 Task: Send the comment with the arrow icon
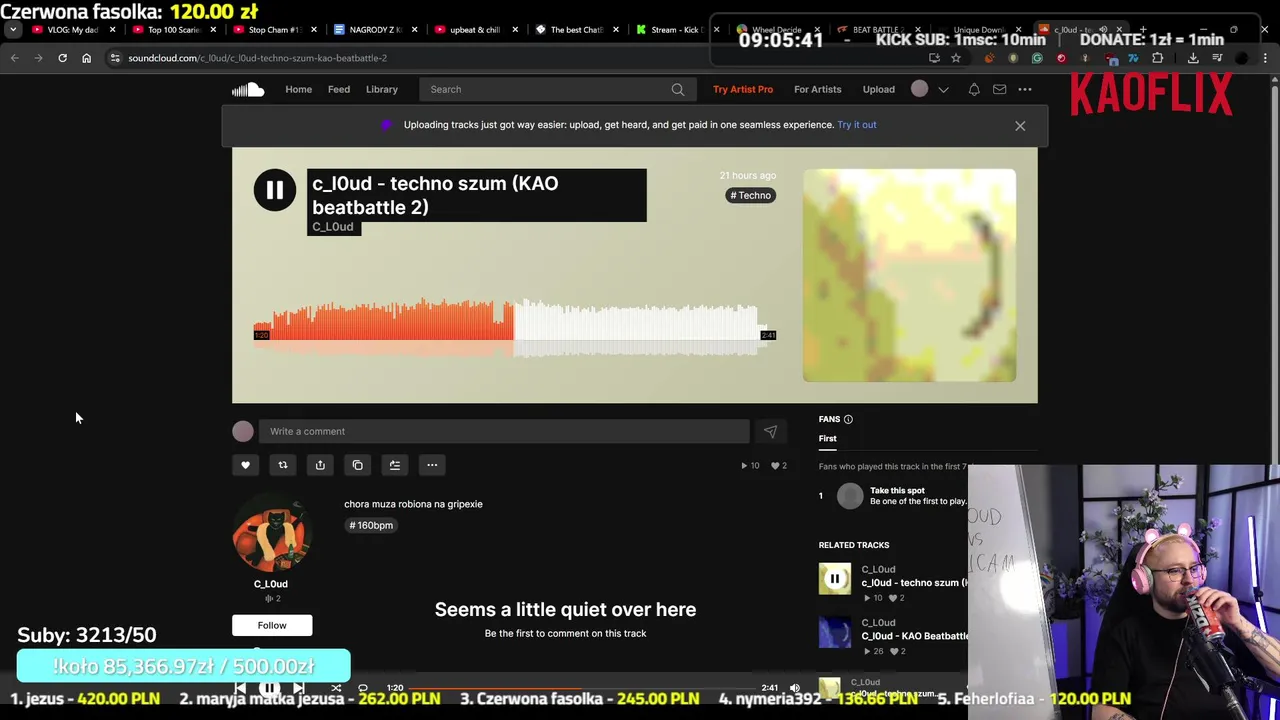pos(770,431)
